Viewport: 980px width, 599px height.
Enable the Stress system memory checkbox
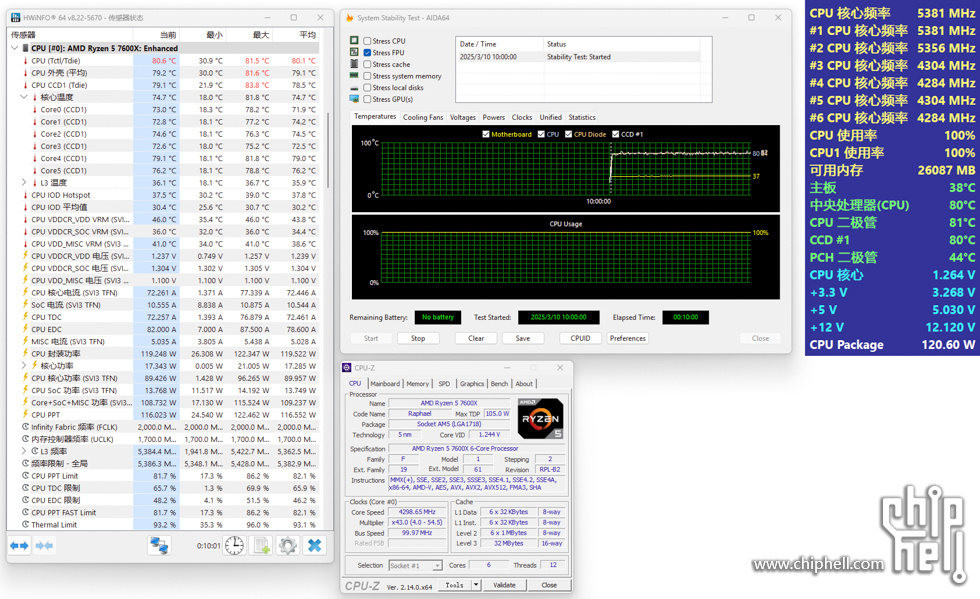click(x=368, y=76)
